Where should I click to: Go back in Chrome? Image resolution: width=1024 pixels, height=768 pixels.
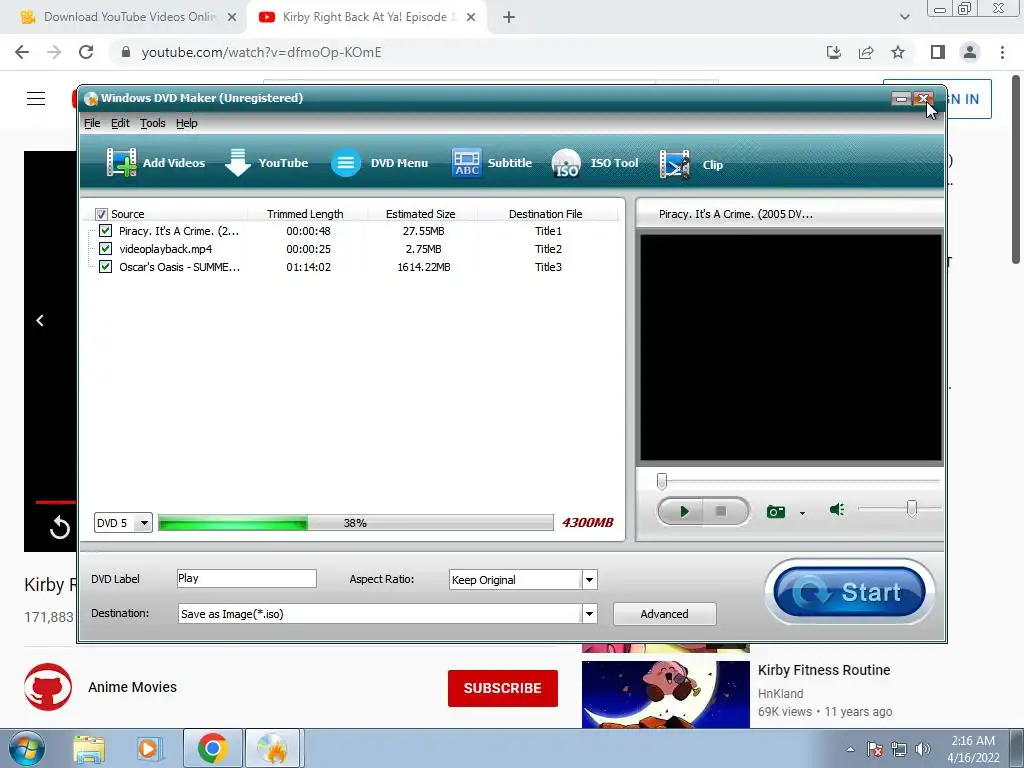pos(22,52)
